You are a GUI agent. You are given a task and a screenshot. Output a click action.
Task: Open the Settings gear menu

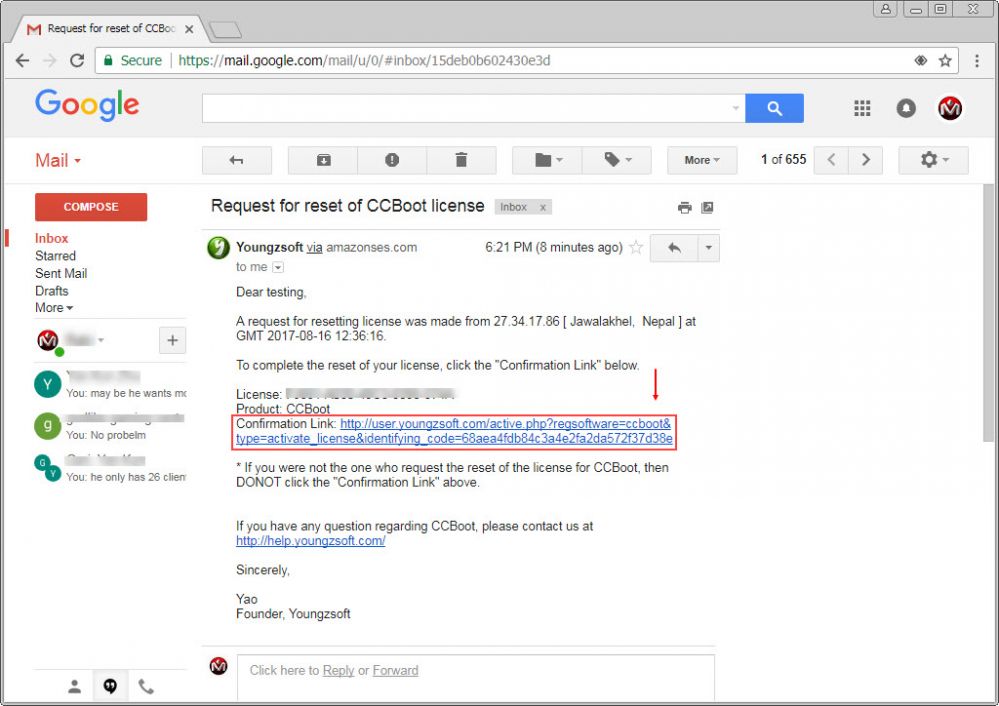coord(933,160)
